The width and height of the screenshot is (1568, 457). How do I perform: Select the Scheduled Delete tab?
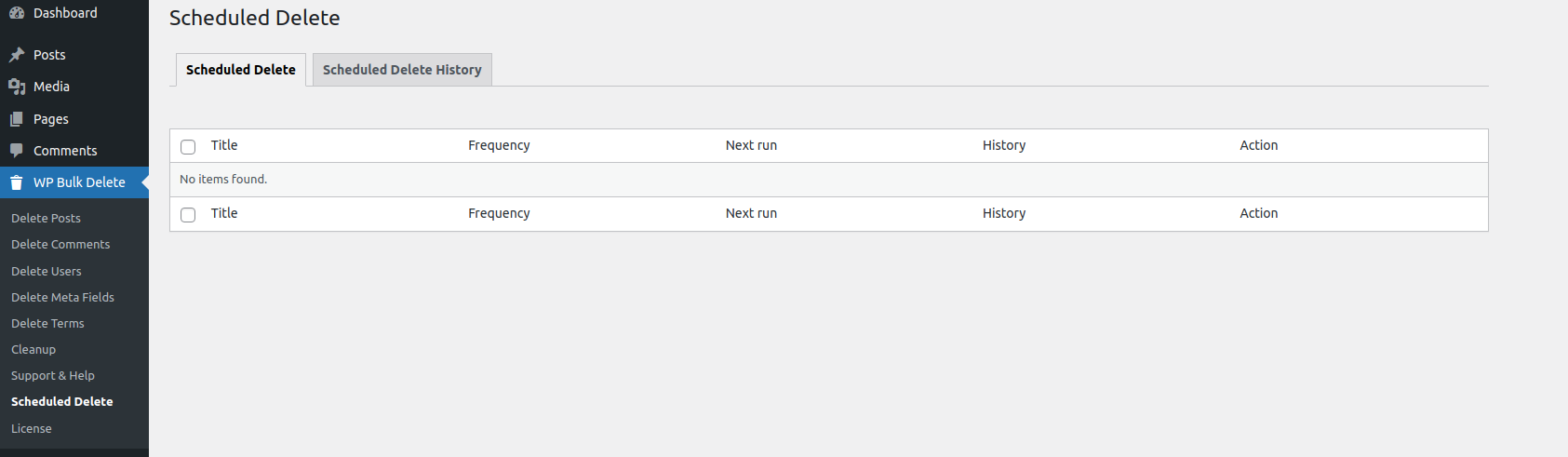[x=241, y=70]
